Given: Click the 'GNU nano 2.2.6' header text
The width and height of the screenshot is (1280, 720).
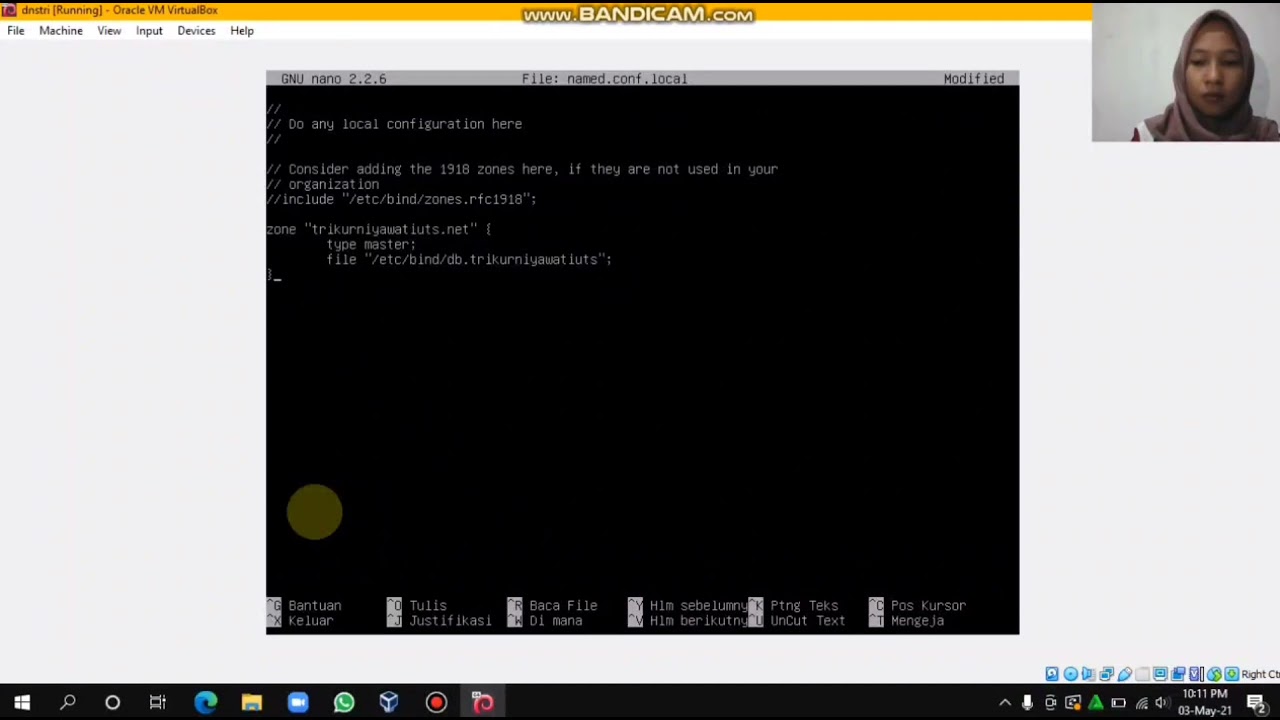Looking at the screenshot, I should (333, 79).
